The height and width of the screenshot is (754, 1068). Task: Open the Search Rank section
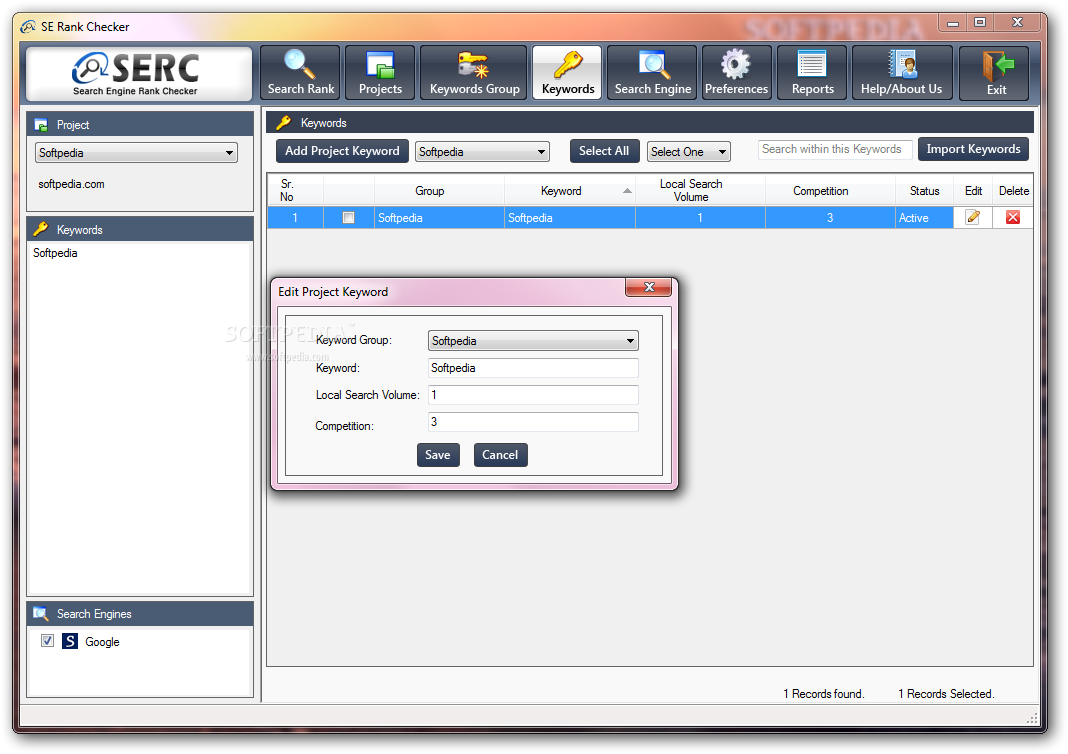tap(300, 73)
